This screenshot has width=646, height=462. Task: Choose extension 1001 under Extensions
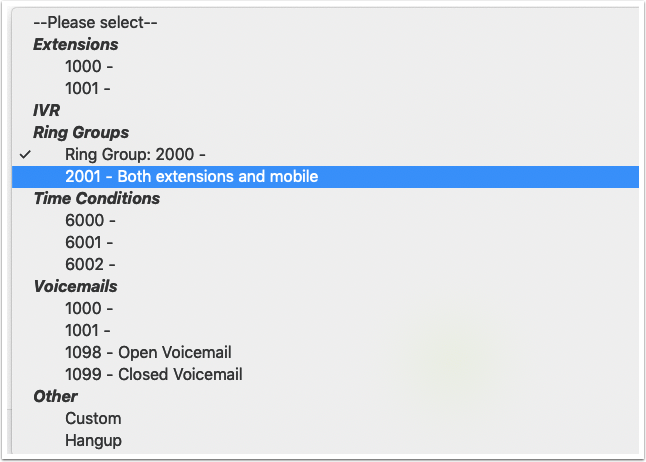pos(88,88)
